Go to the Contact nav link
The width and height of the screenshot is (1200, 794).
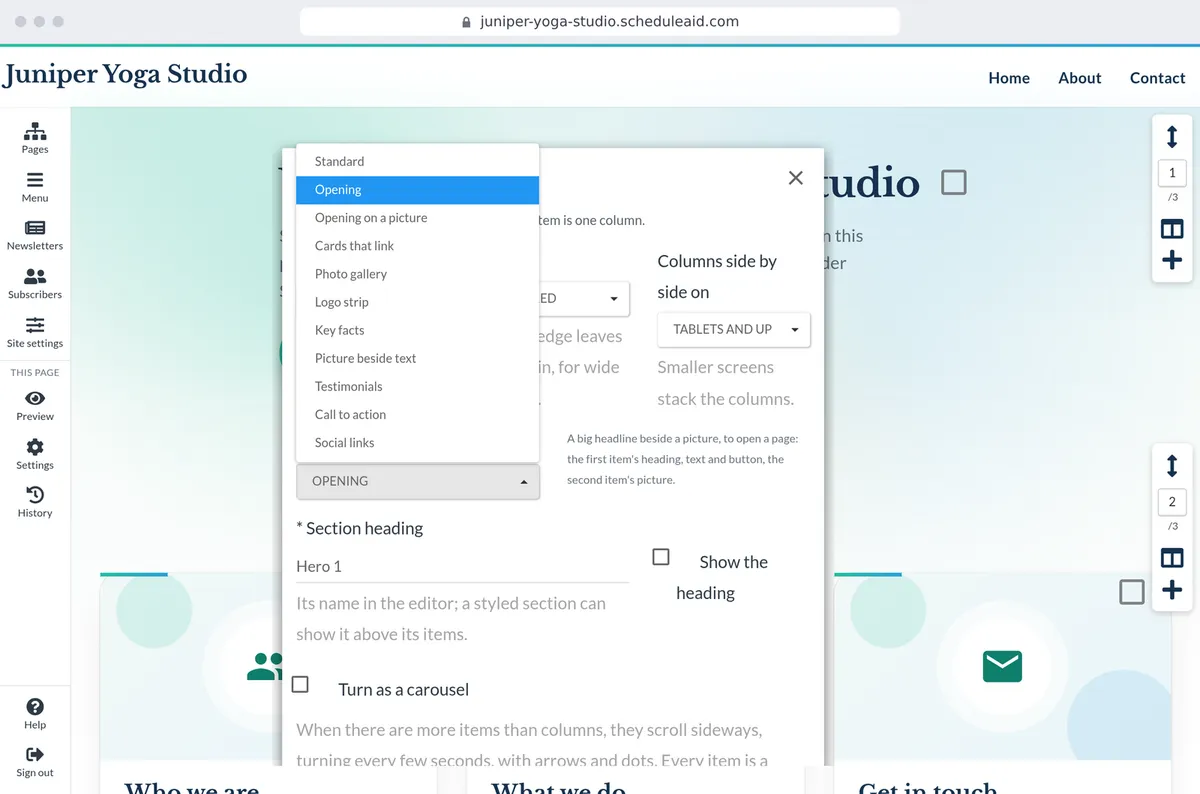tap(1157, 78)
